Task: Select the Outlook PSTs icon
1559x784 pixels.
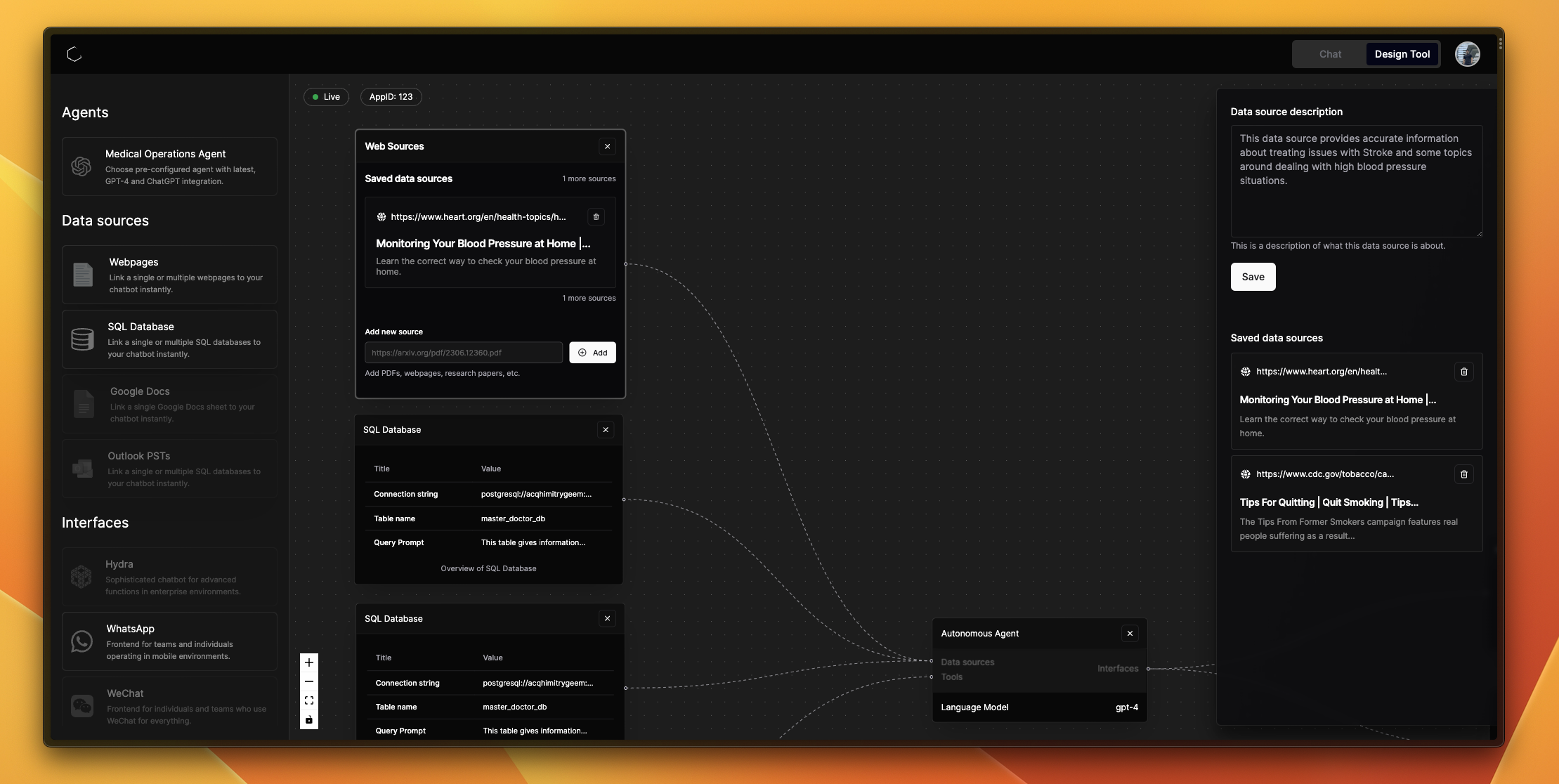Action: 82,469
